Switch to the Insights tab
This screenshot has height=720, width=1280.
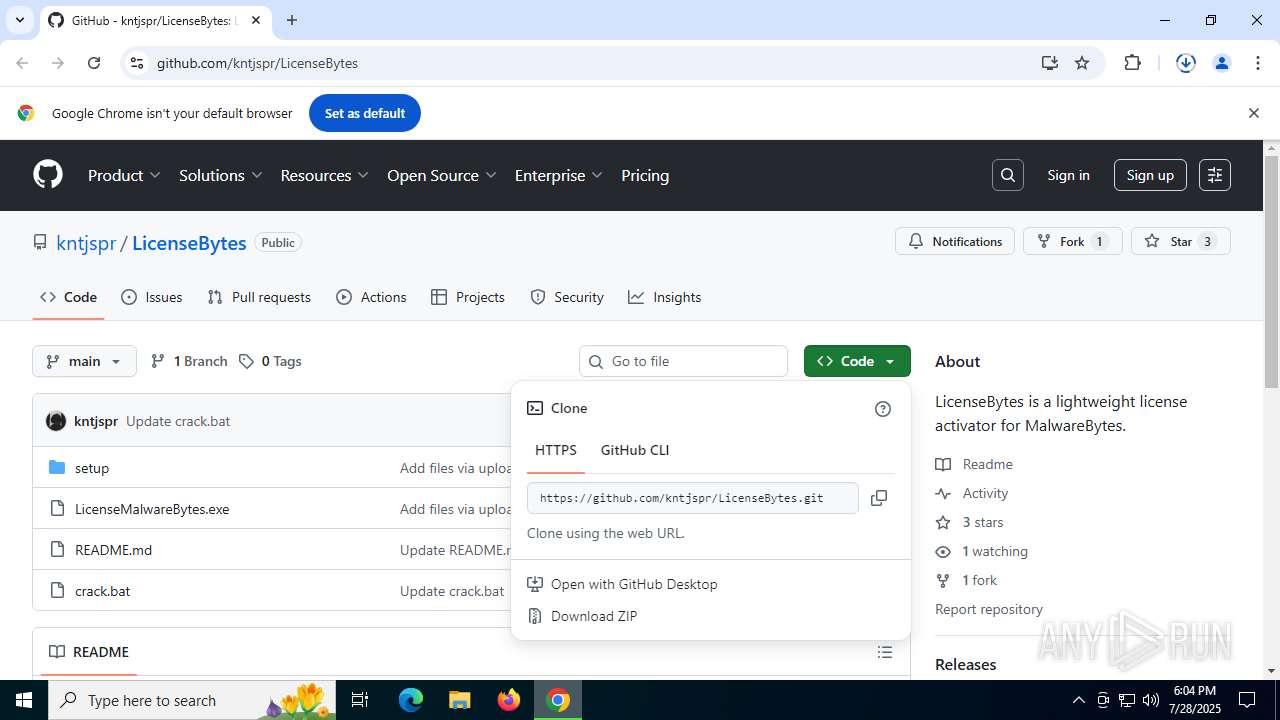click(665, 297)
